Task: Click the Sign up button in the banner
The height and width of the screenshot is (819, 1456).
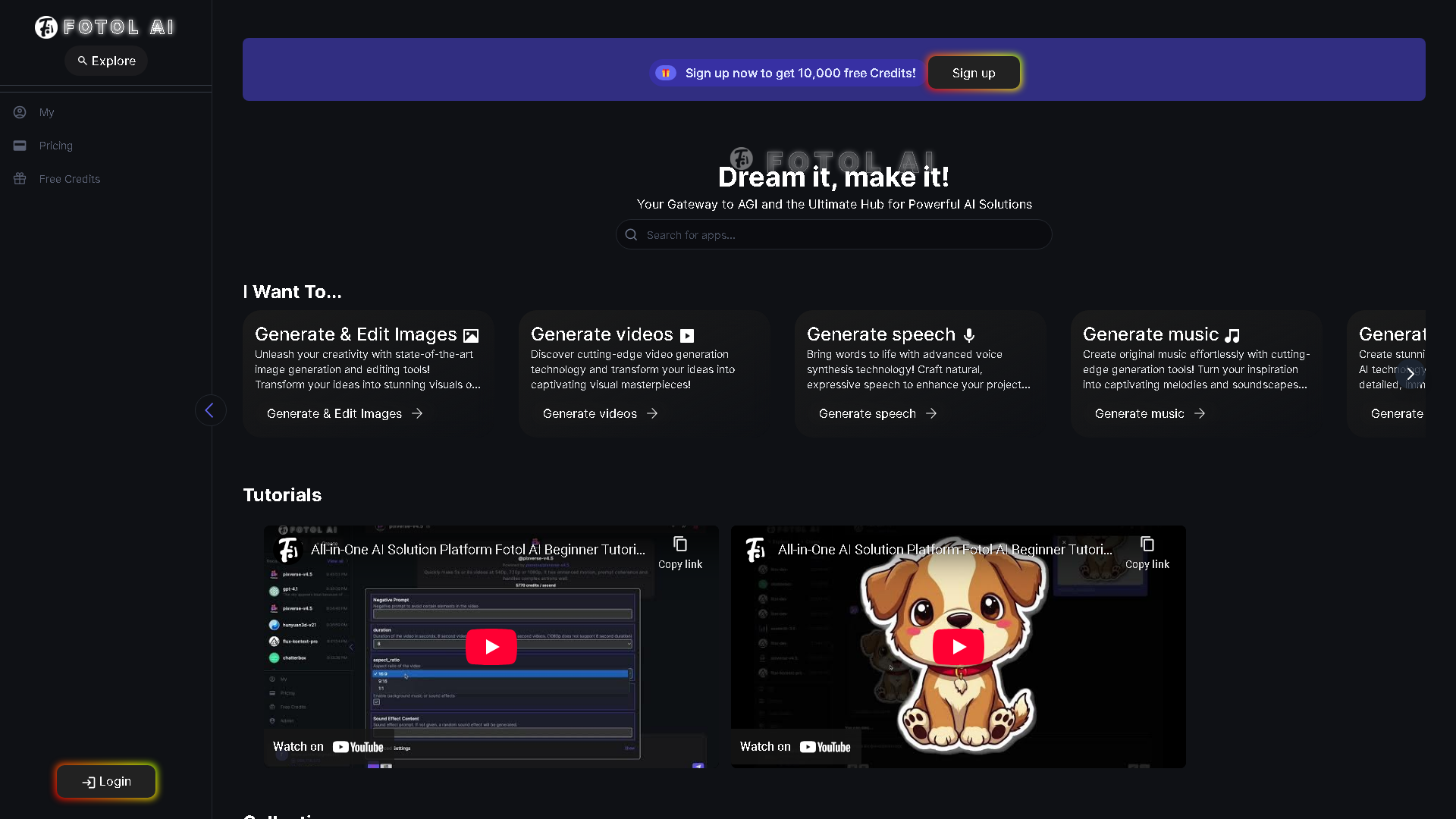Action: pyautogui.click(x=974, y=73)
